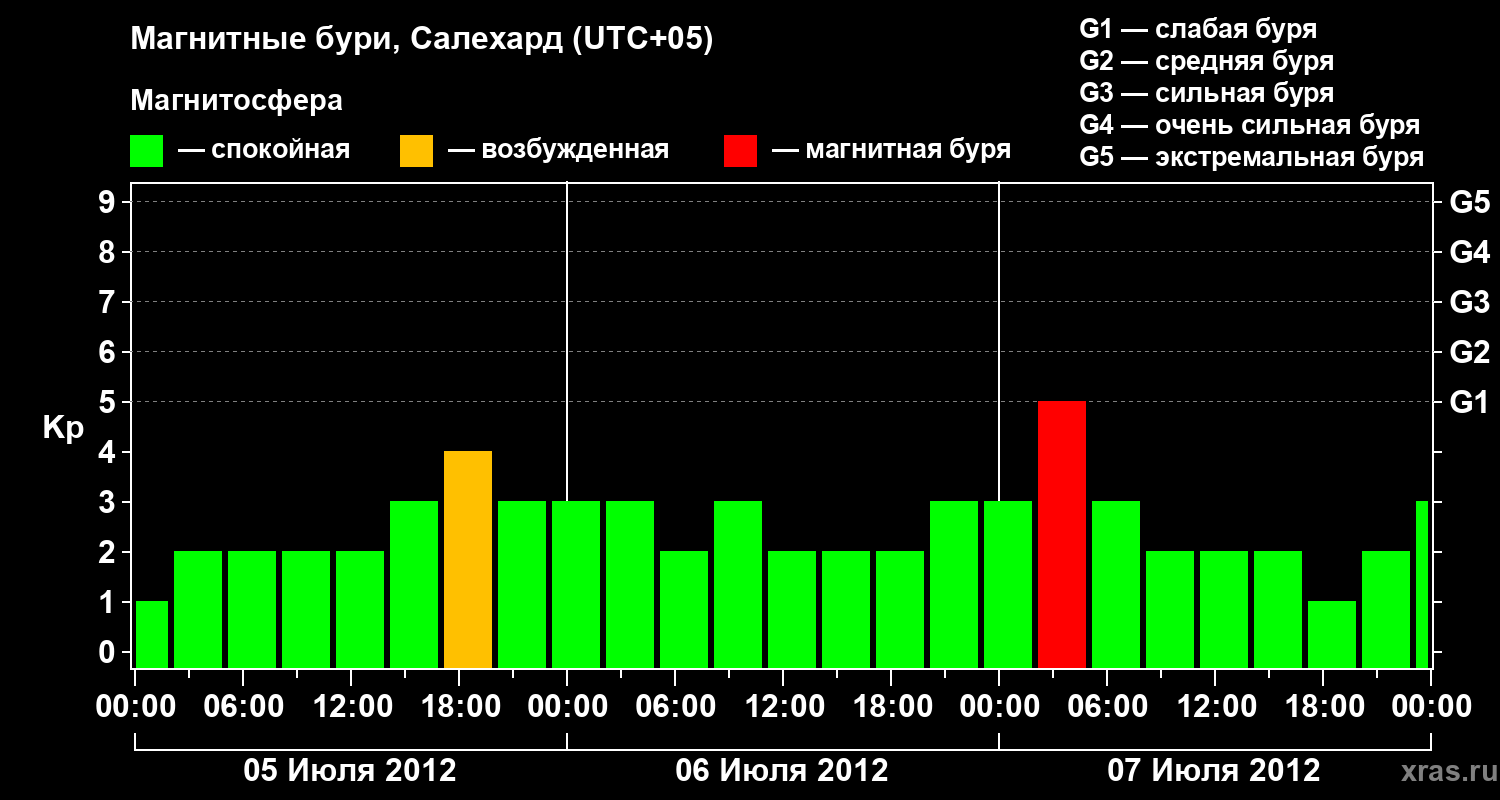This screenshot has height=800, width=1500.
Task: Click the Kp 3 bar just after the orange bar
Action: (x=522, y=585)
